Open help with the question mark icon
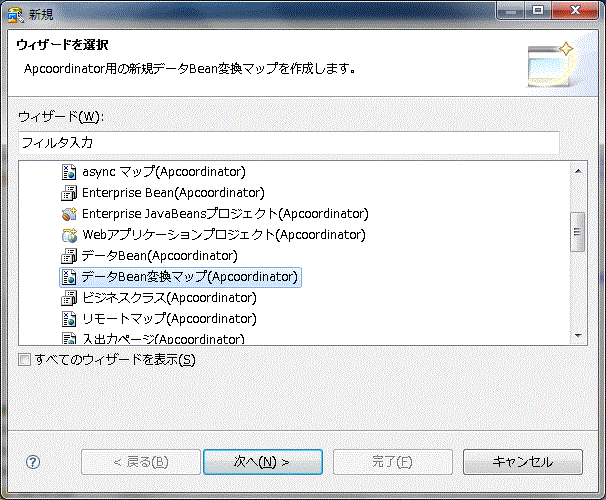This screenshot has height=500, width=606. click(33, 462)
